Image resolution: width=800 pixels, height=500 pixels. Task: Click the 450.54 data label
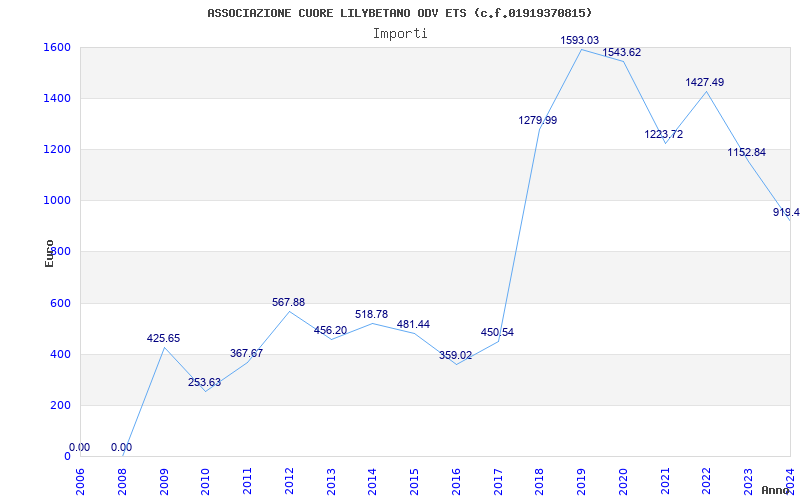click(x=497, y=333)
